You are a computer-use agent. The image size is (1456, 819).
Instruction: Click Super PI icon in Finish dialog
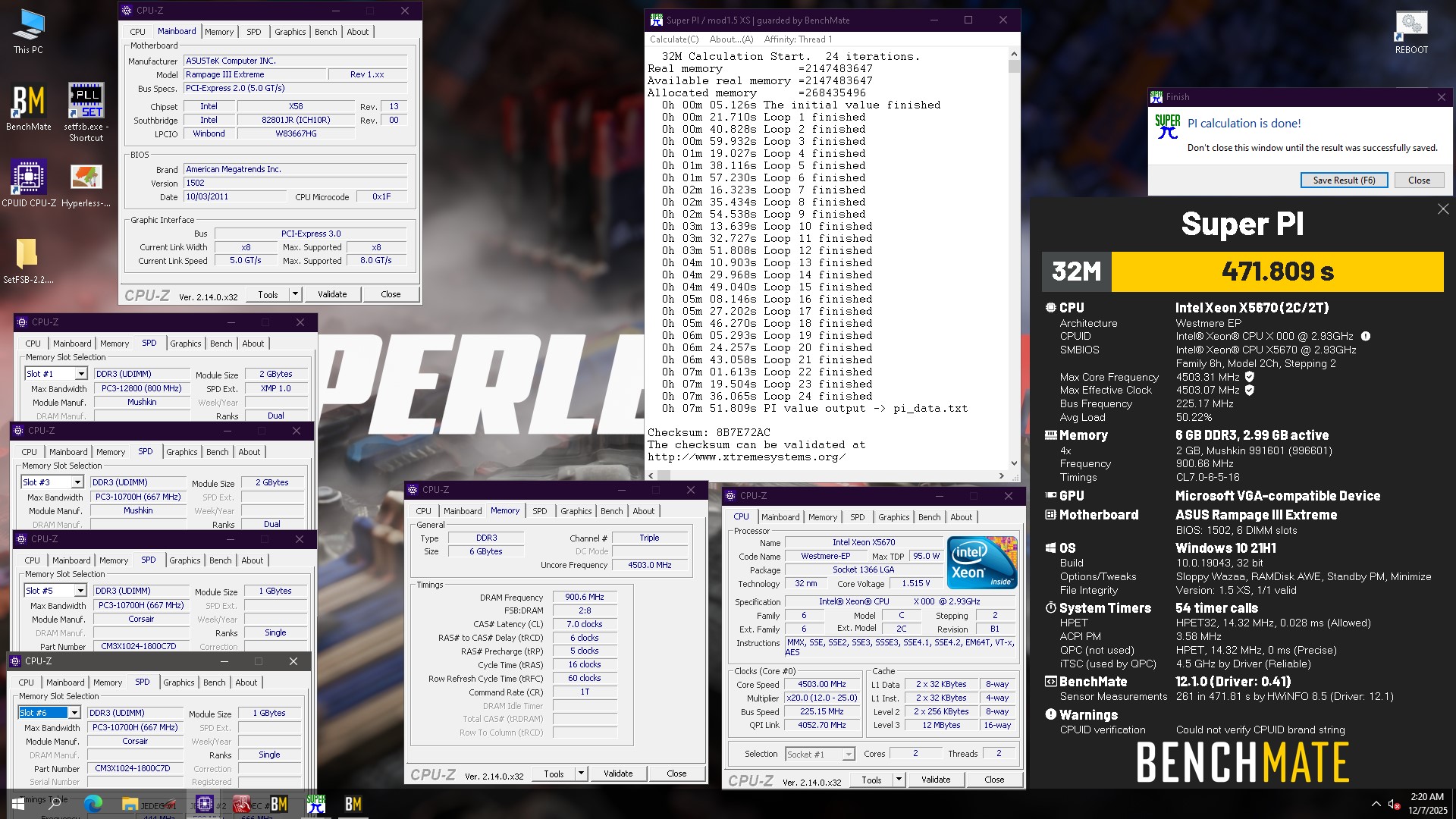coord(1167,127)
